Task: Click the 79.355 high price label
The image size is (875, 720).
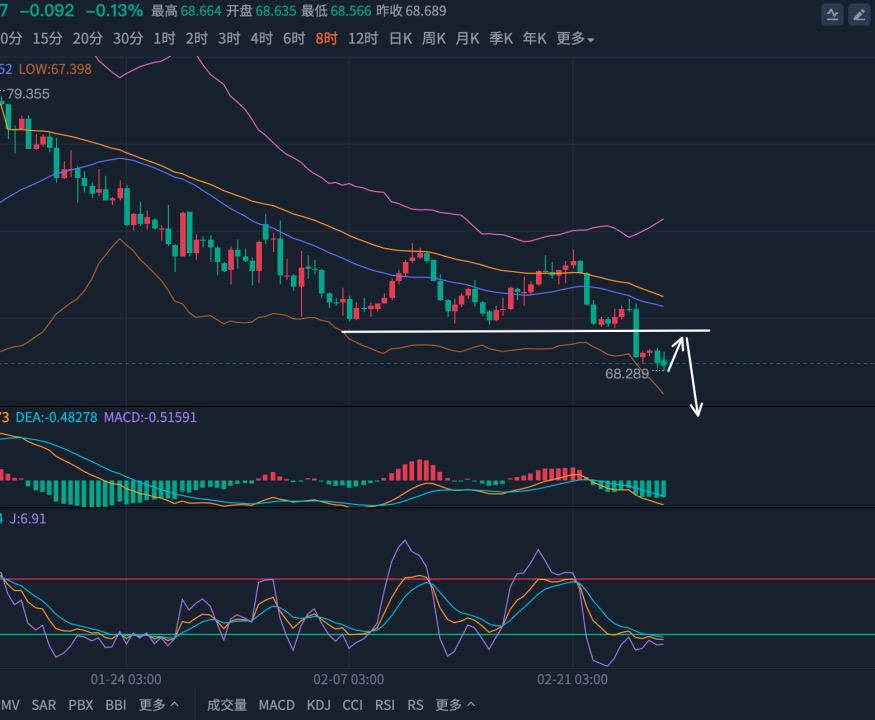Action: pos(28,94)
